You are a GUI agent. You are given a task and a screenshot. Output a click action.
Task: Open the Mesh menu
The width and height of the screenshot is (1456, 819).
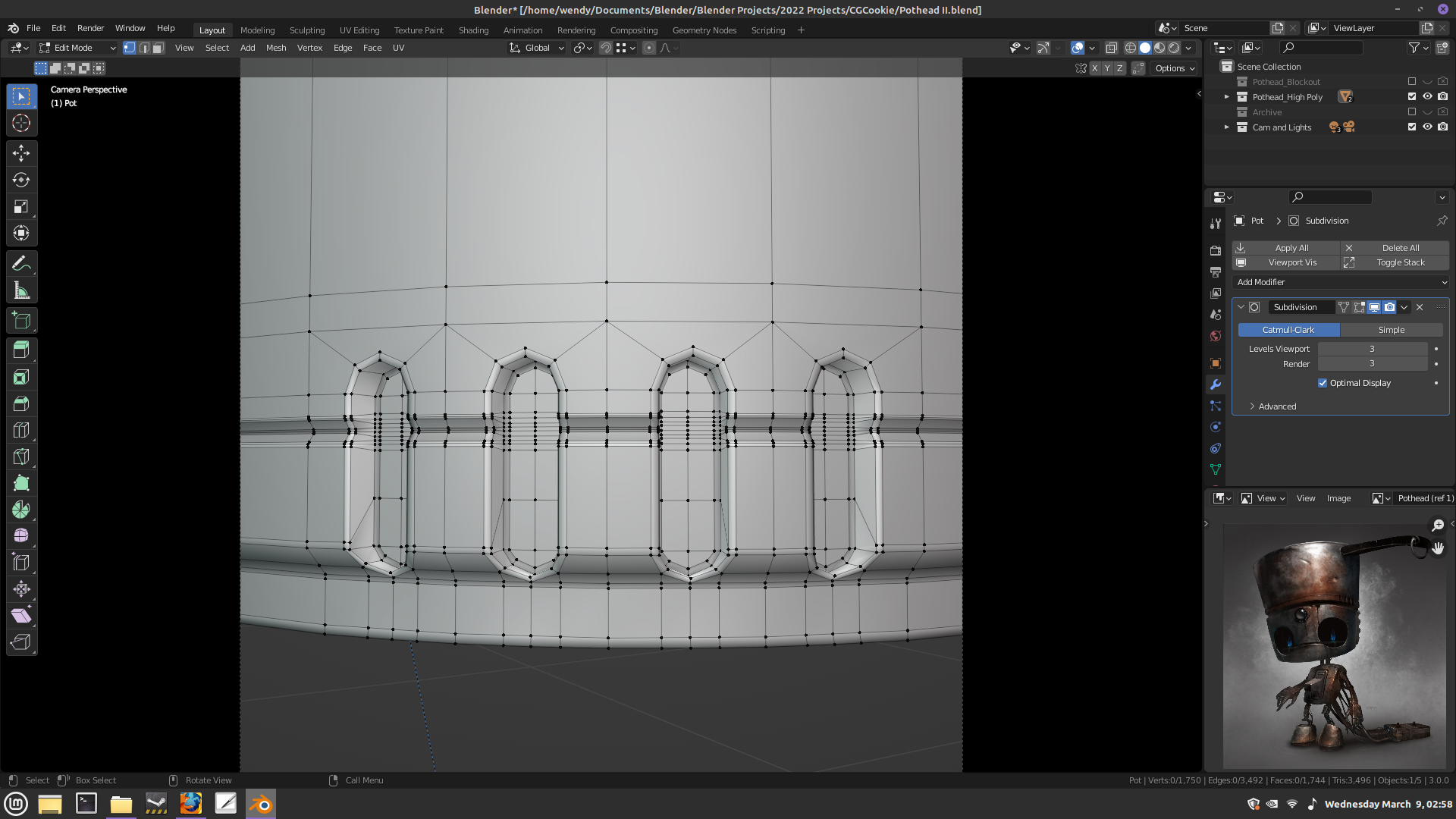click(276, 48)
